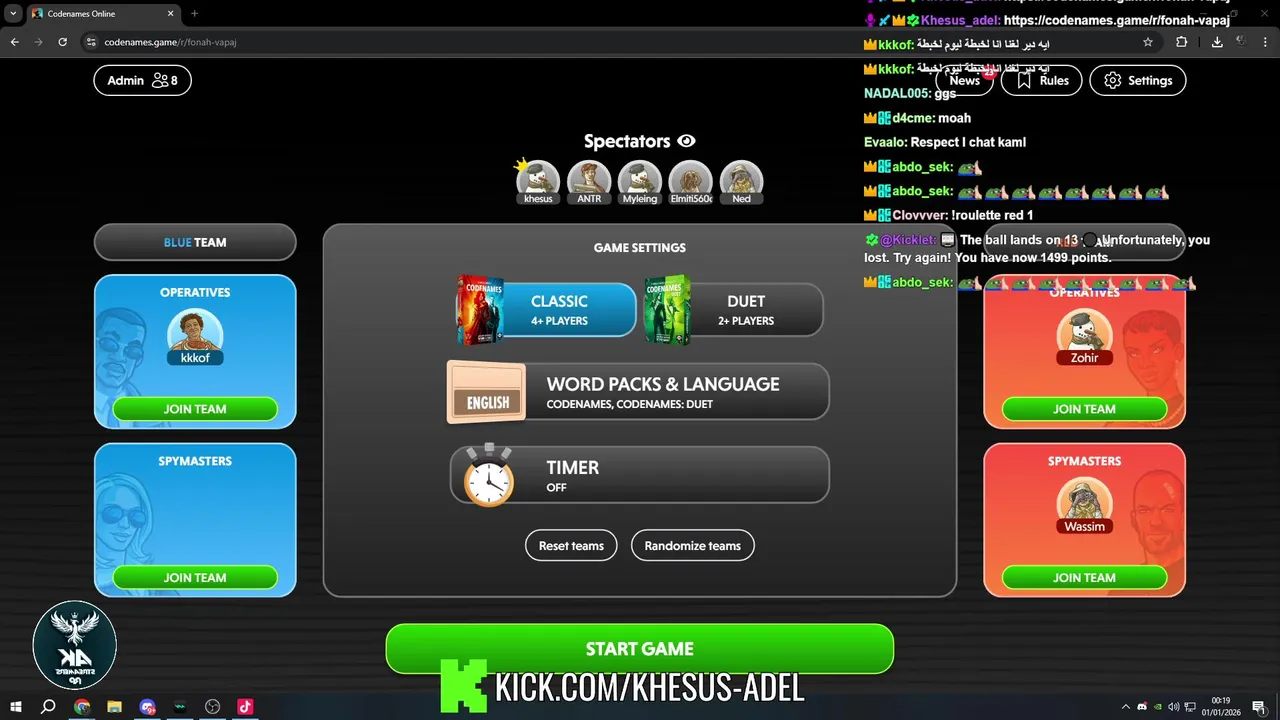
Task: Open Windows taskbar search
Action: pos(48,707)
